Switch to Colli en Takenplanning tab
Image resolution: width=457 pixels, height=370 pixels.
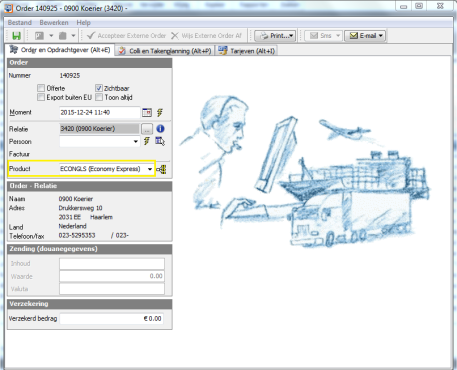(x=165, y=51)
